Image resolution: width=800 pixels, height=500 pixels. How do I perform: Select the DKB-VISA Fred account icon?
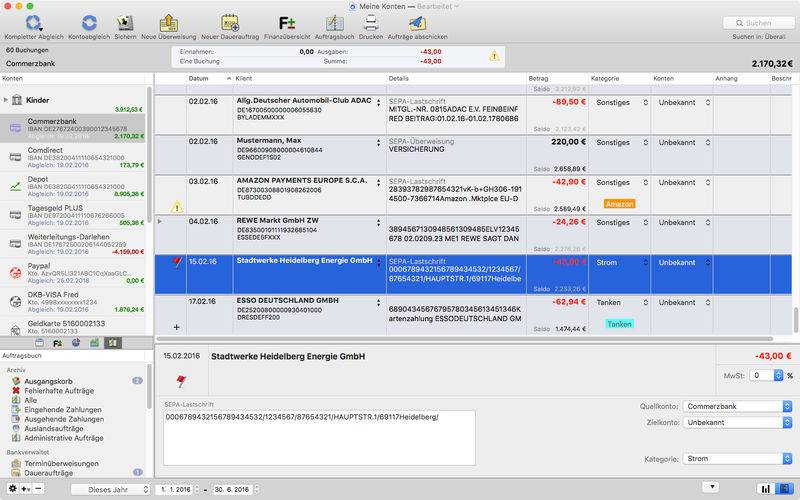15,302
